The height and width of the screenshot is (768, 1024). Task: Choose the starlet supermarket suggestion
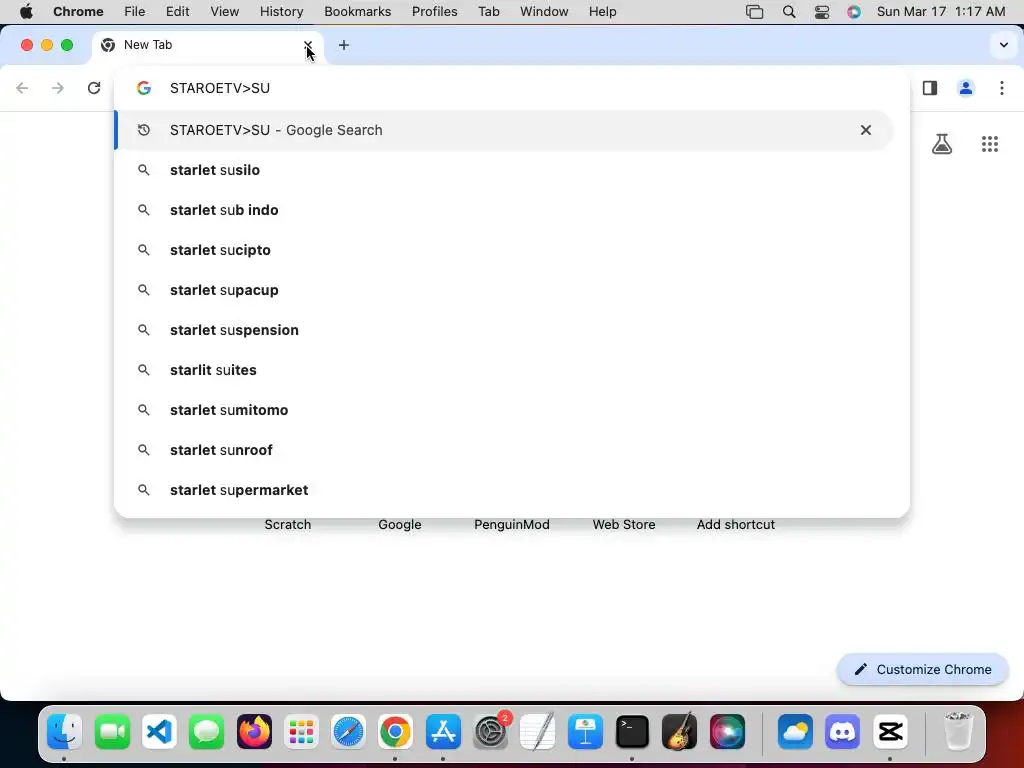pos(504,490)
